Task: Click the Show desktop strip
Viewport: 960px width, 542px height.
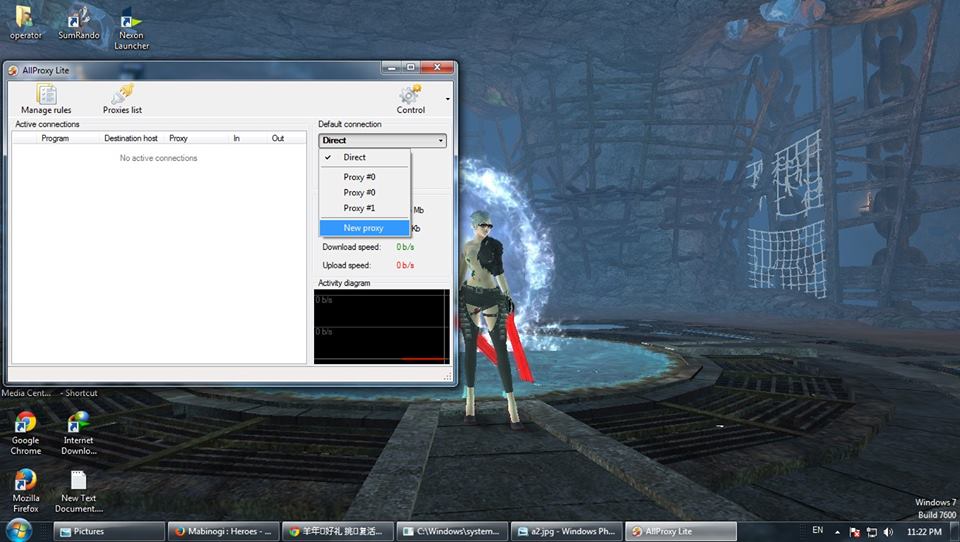Action: pos(955,532)
